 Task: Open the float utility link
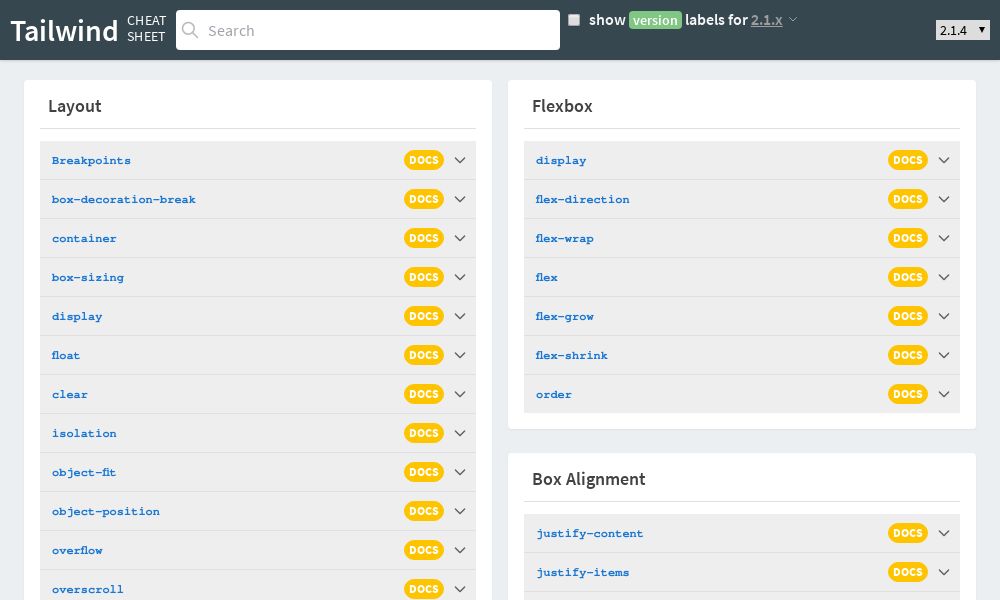click(66, 355)
